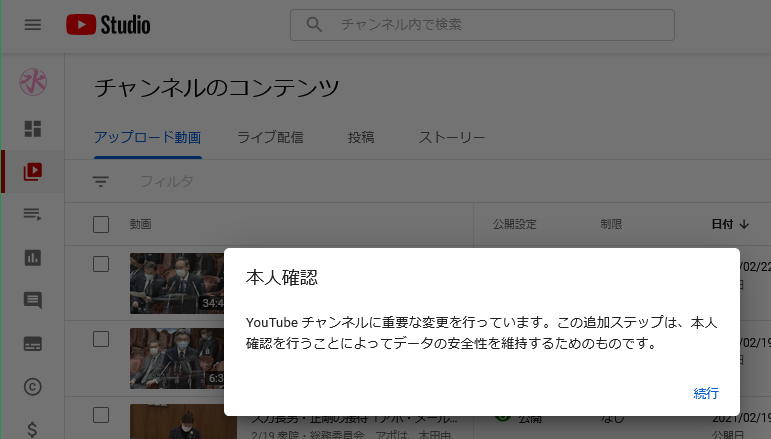
Task: Switch to the 投稿 tab
Action: 361,137
